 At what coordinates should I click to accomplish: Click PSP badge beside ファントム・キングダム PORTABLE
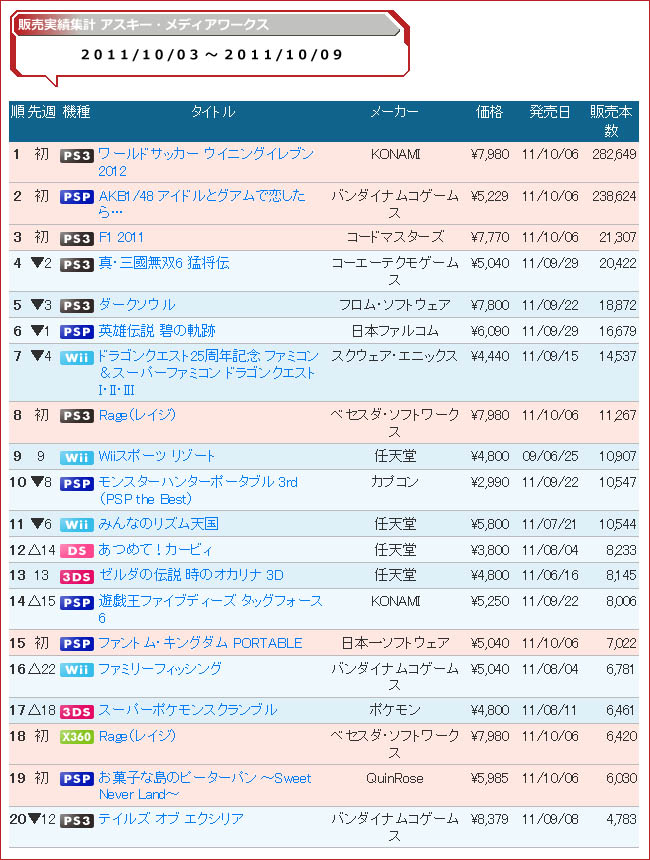click(x=77, y=644)
